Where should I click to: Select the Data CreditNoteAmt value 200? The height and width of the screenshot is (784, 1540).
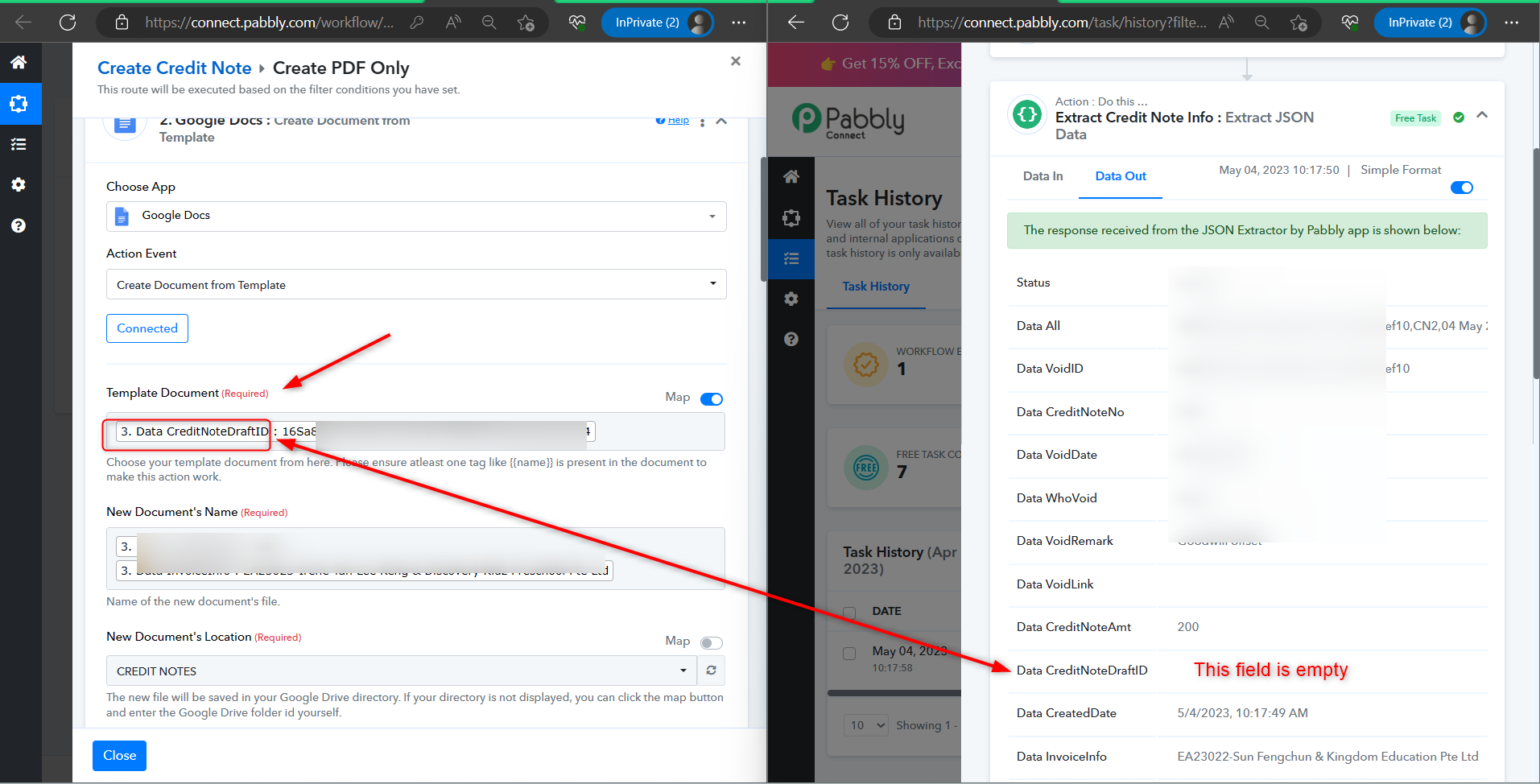coord(1188,627)
